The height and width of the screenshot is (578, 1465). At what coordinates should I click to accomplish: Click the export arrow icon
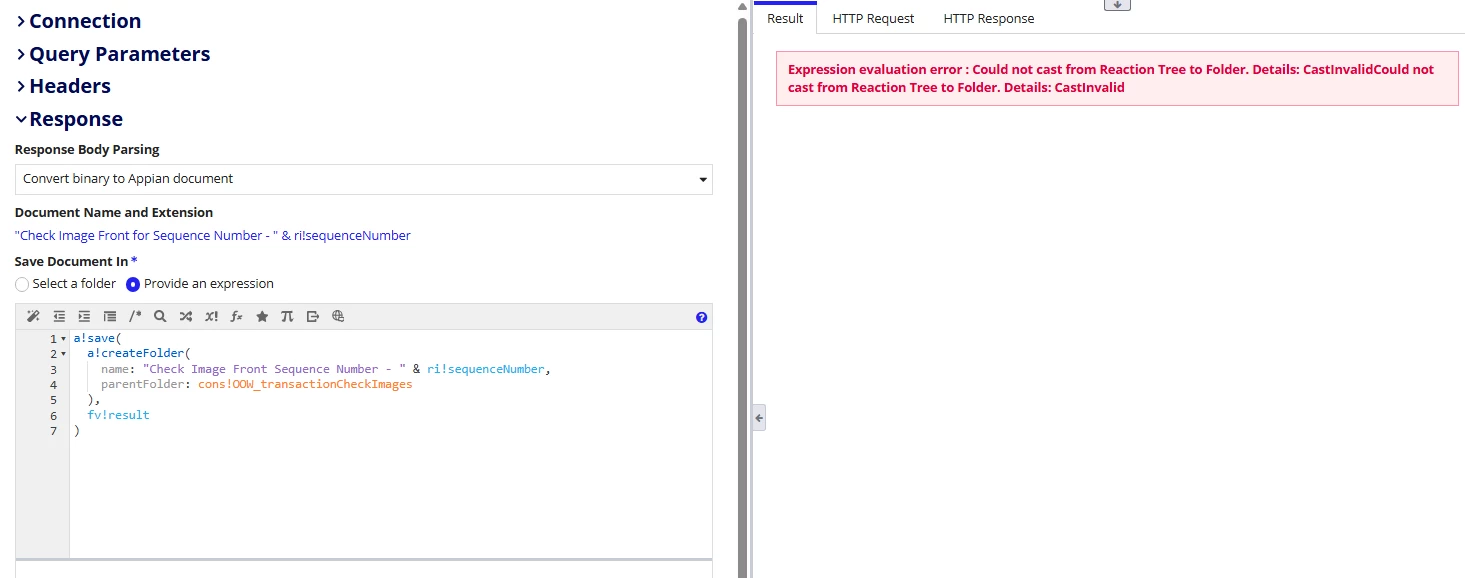click(x=313, y=316)
